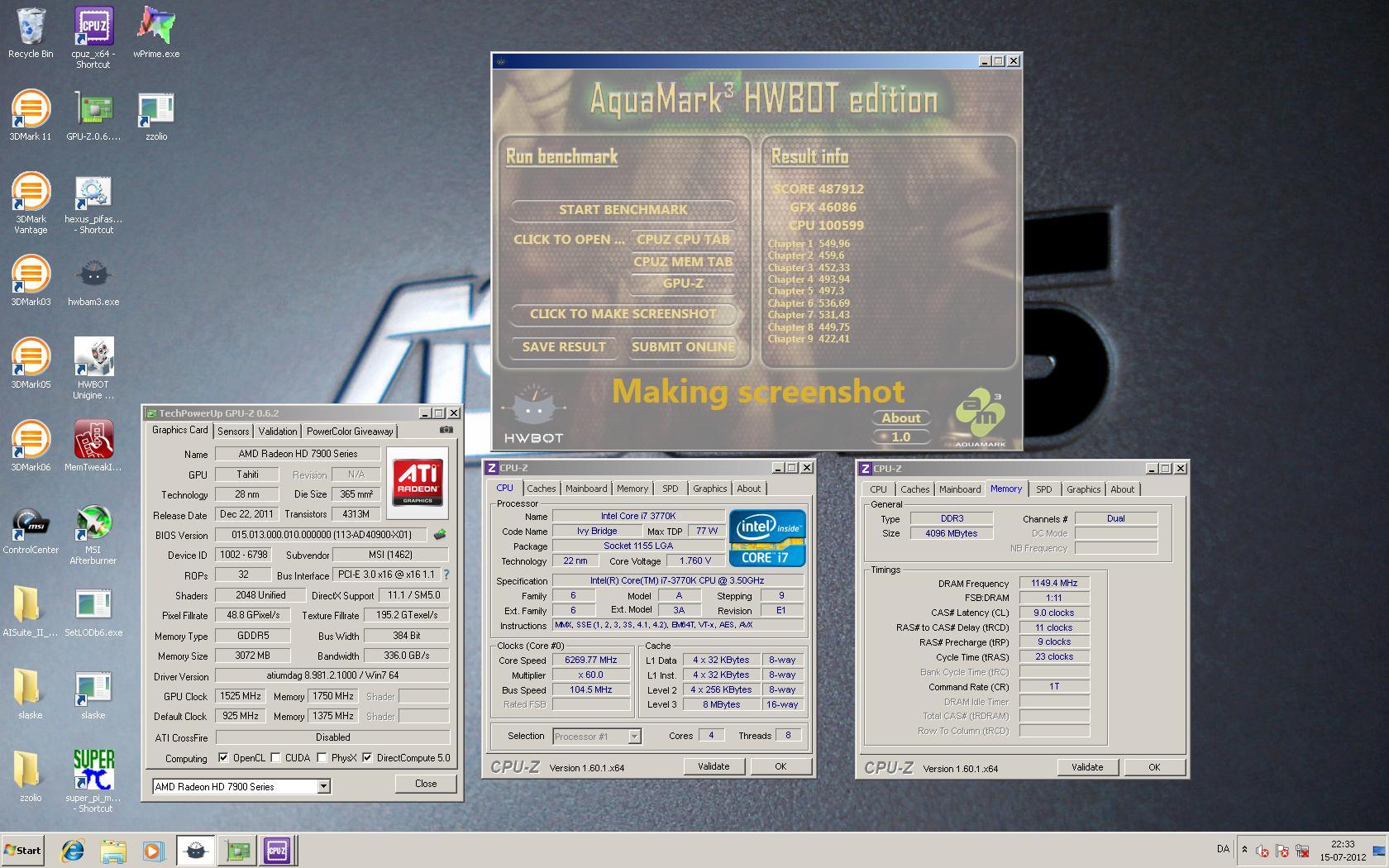Click OK in CPU-Z Memory window
This screenshot has width=1389, height=868.
point(1153,767)
